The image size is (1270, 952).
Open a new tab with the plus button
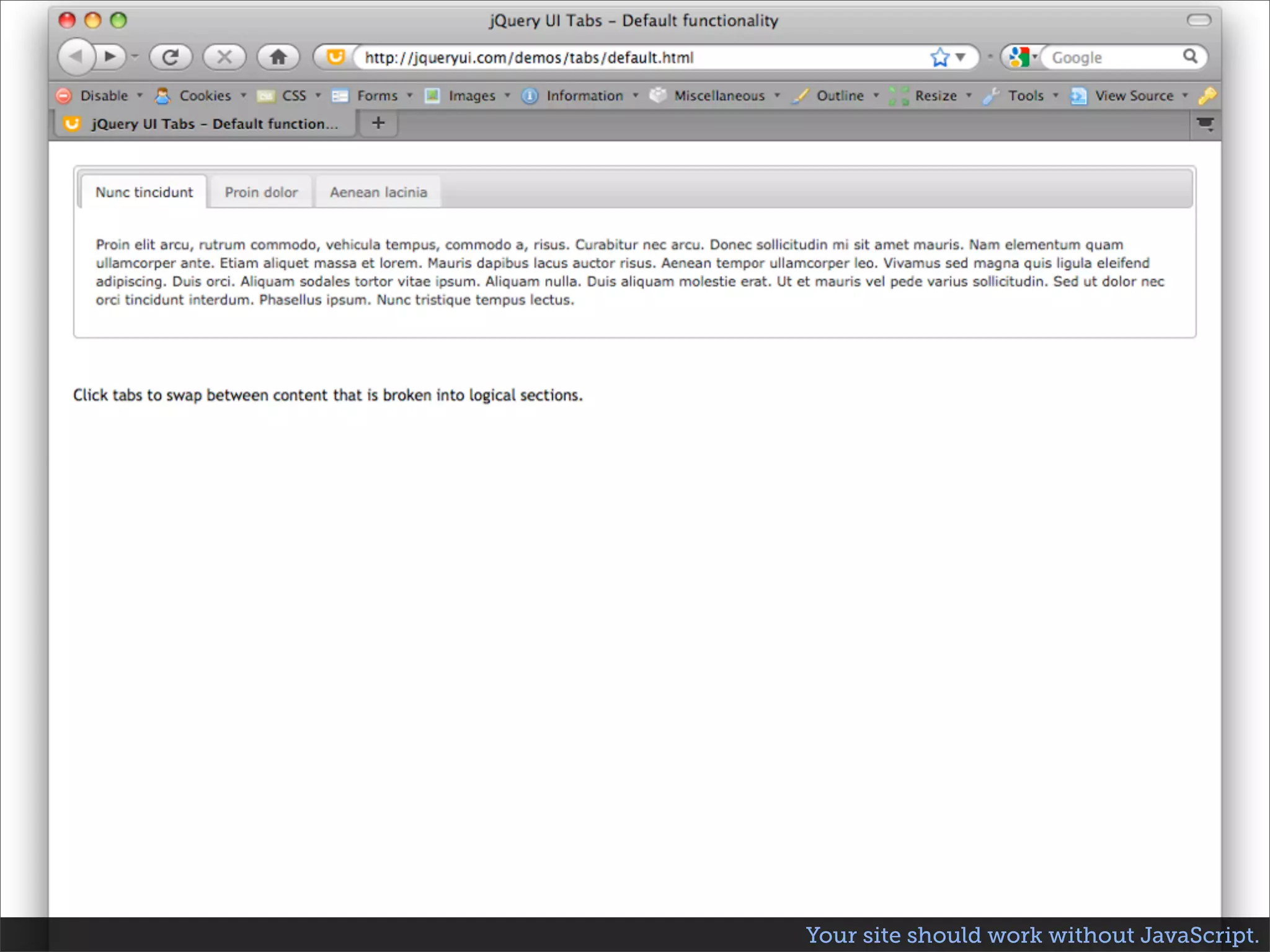click(x=378, y=123)
